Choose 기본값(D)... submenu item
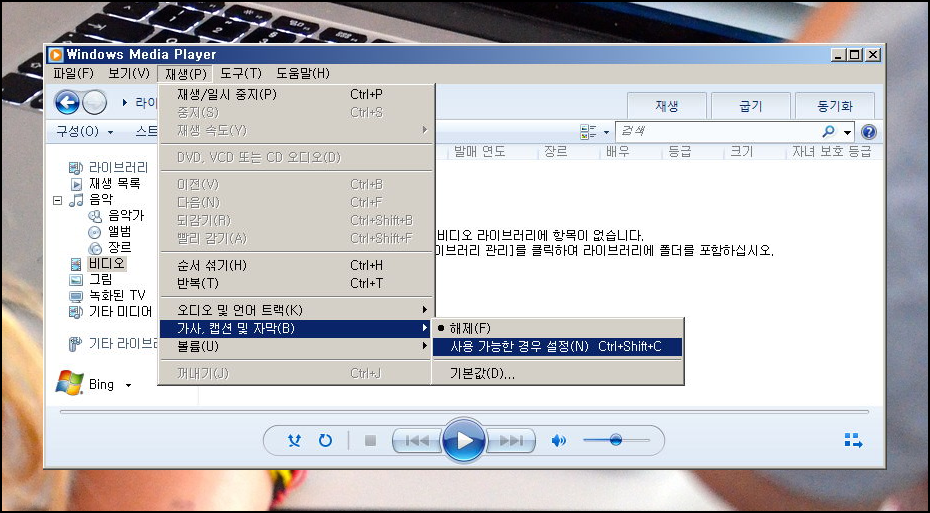This screenshot has height=513, width=930. 558,374
